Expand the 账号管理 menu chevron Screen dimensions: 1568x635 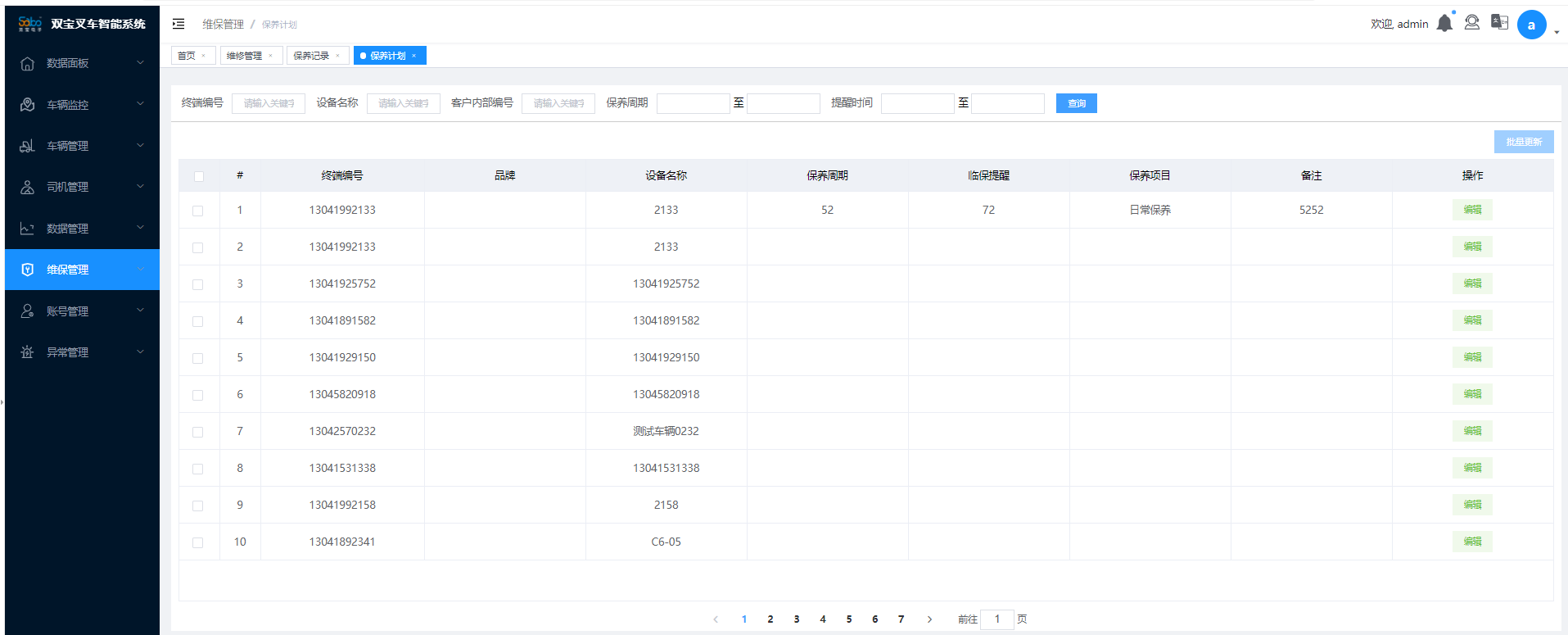click(x=140, y=310)
